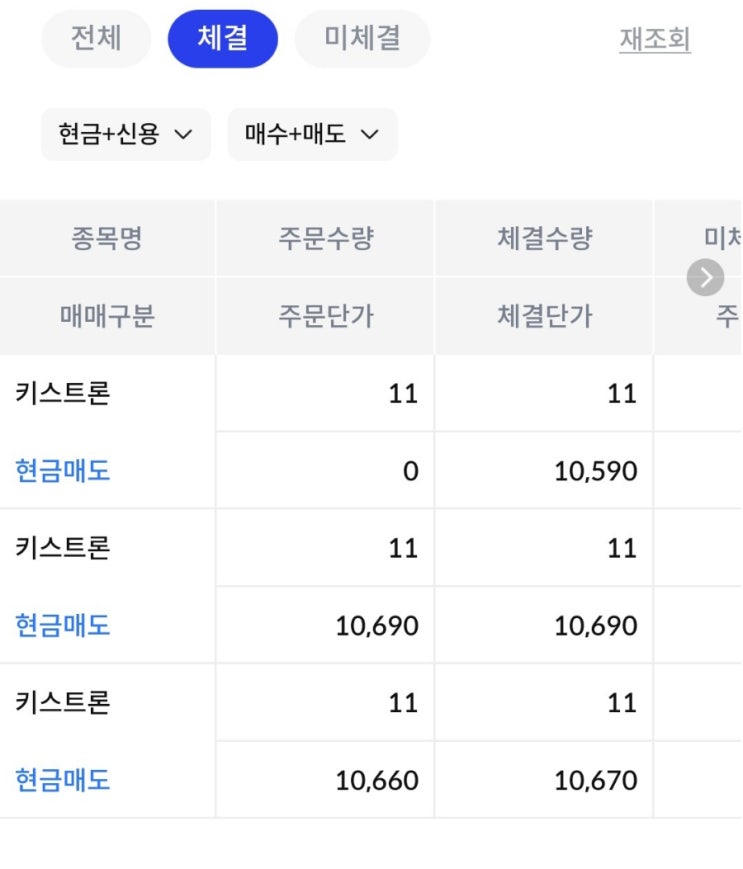Select the 전체 tab
The image size is (743, 869).
click(96, 39)
